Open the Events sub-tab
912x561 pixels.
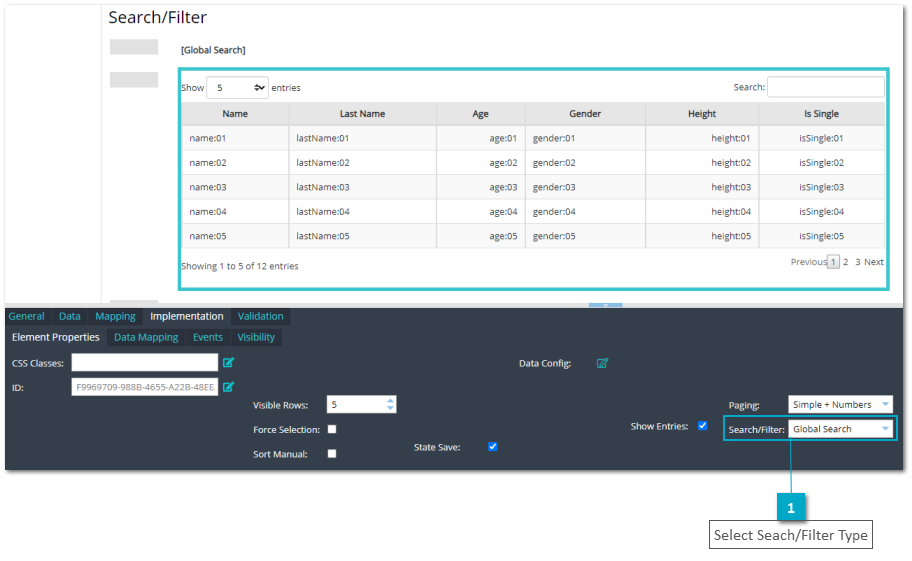pos(208,337)
